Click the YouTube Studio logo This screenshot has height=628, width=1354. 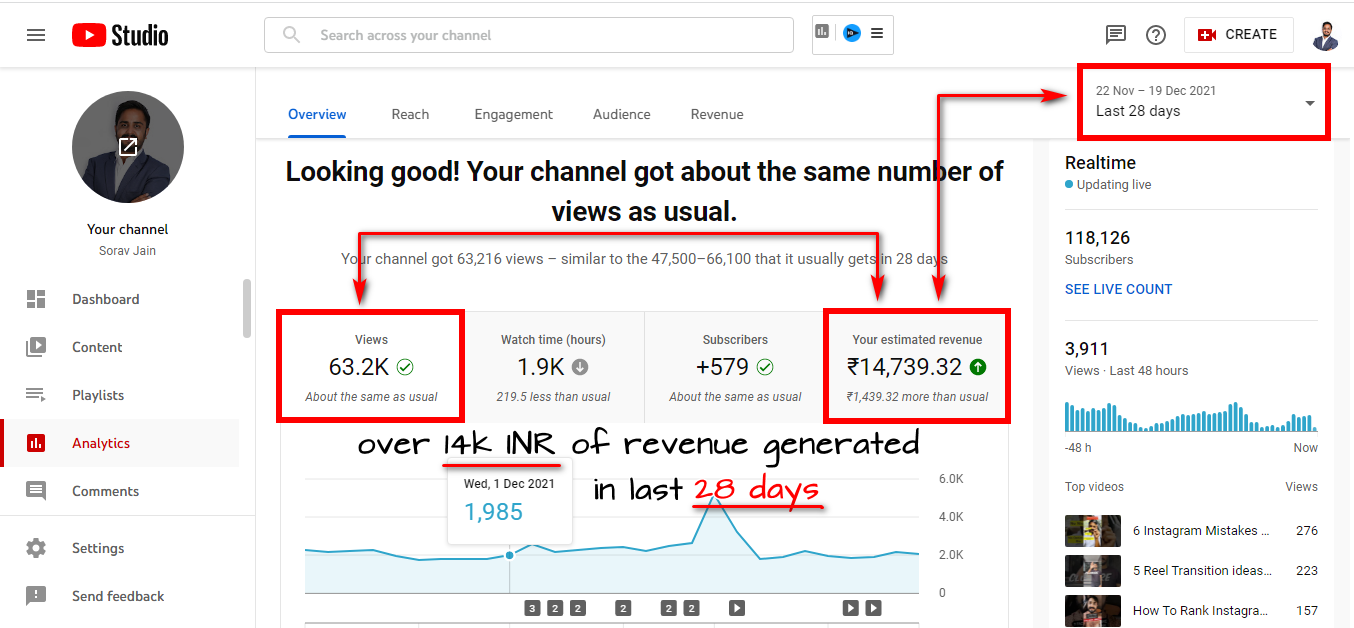coord(120,35)
